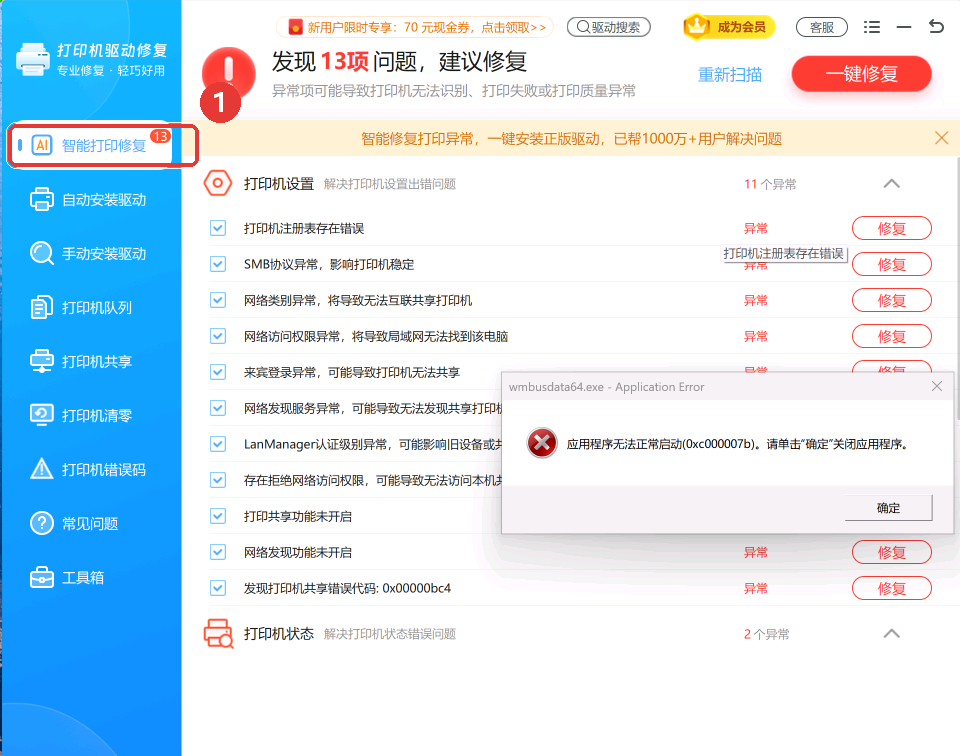Click 修复 for error code 0x00000bc4
Image resolution: width=960 pixels, height=756 pixels.
[891, 588]
